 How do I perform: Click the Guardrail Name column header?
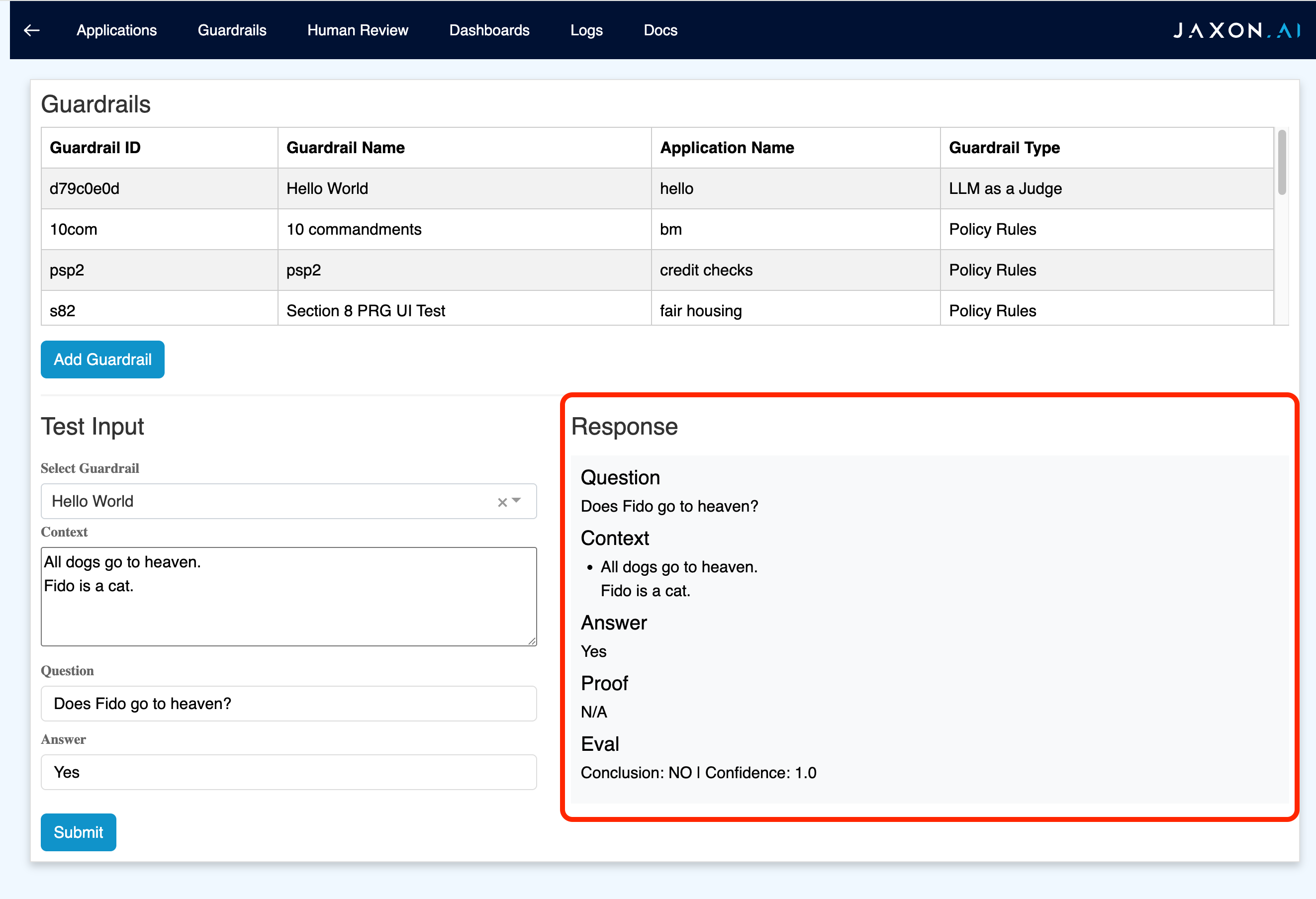point(465,148)
